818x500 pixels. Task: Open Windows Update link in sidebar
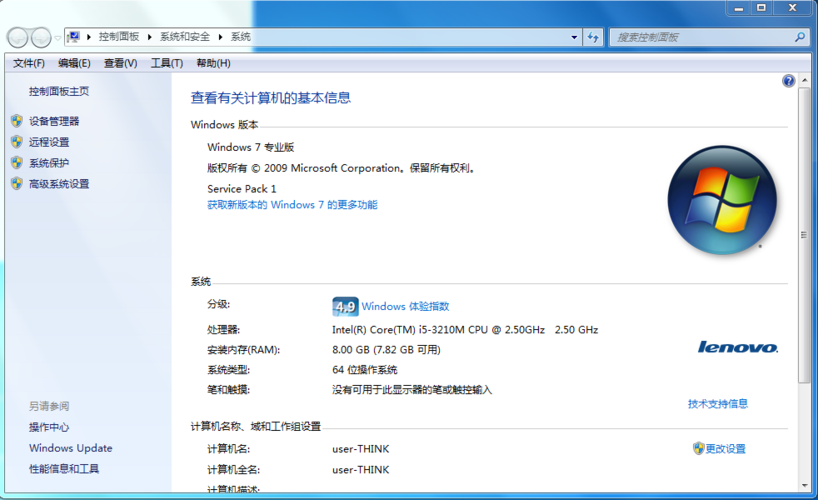[71, 448]
